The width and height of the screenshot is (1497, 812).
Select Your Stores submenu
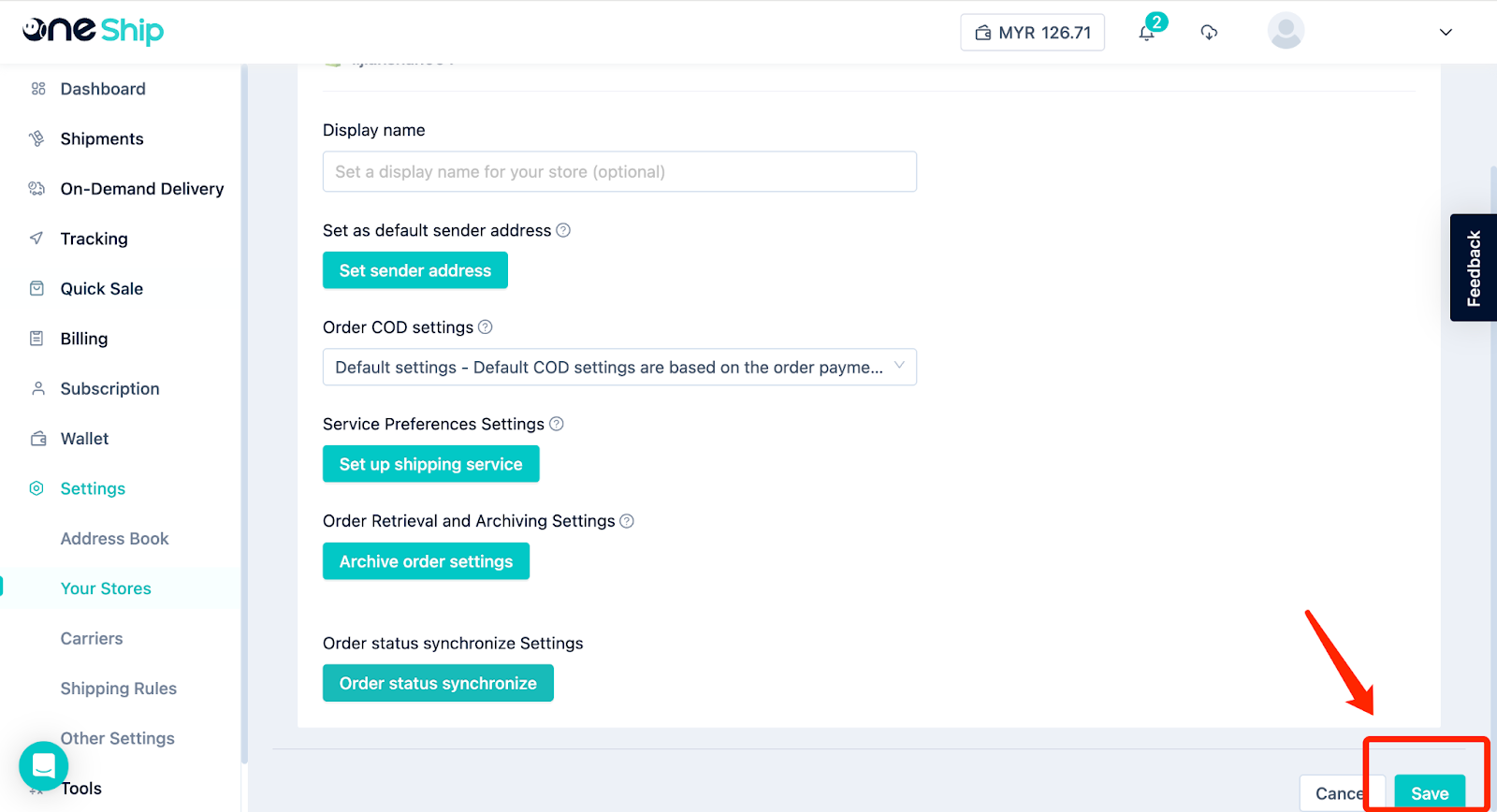click(106, 588)
